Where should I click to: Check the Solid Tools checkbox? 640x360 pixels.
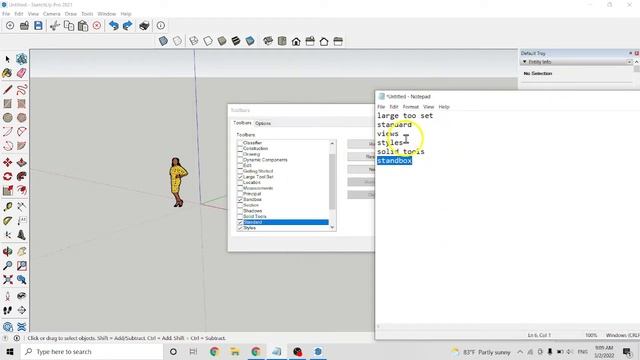coord(240,216)
